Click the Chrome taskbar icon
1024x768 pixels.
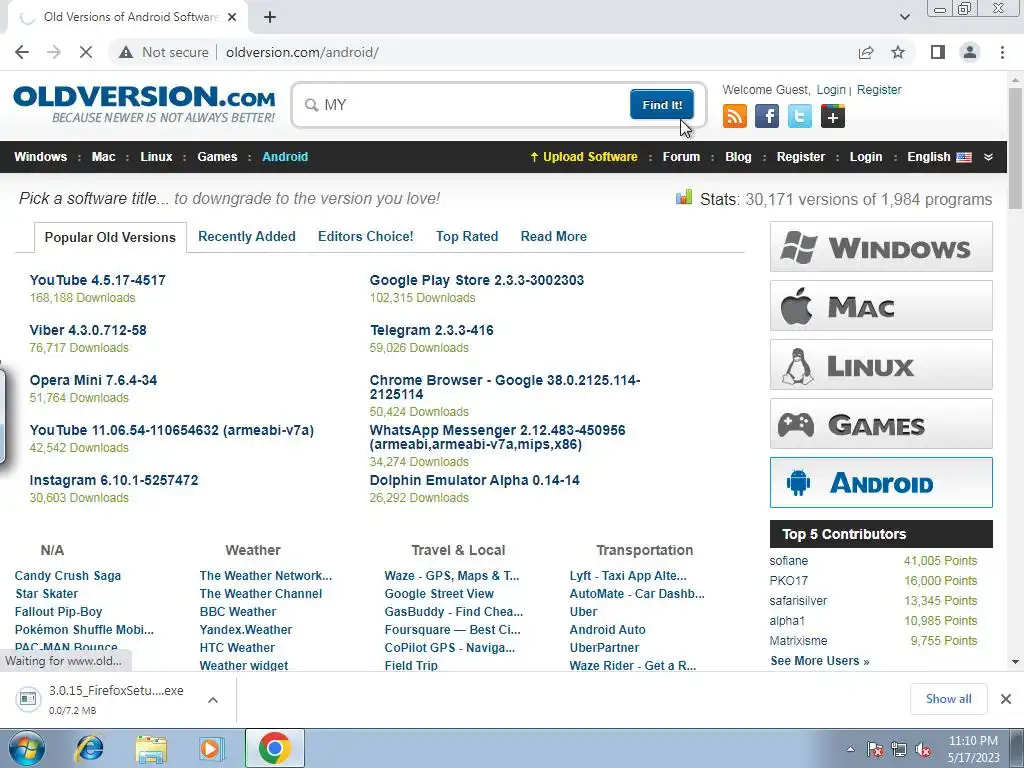click(x=274, y=748)
